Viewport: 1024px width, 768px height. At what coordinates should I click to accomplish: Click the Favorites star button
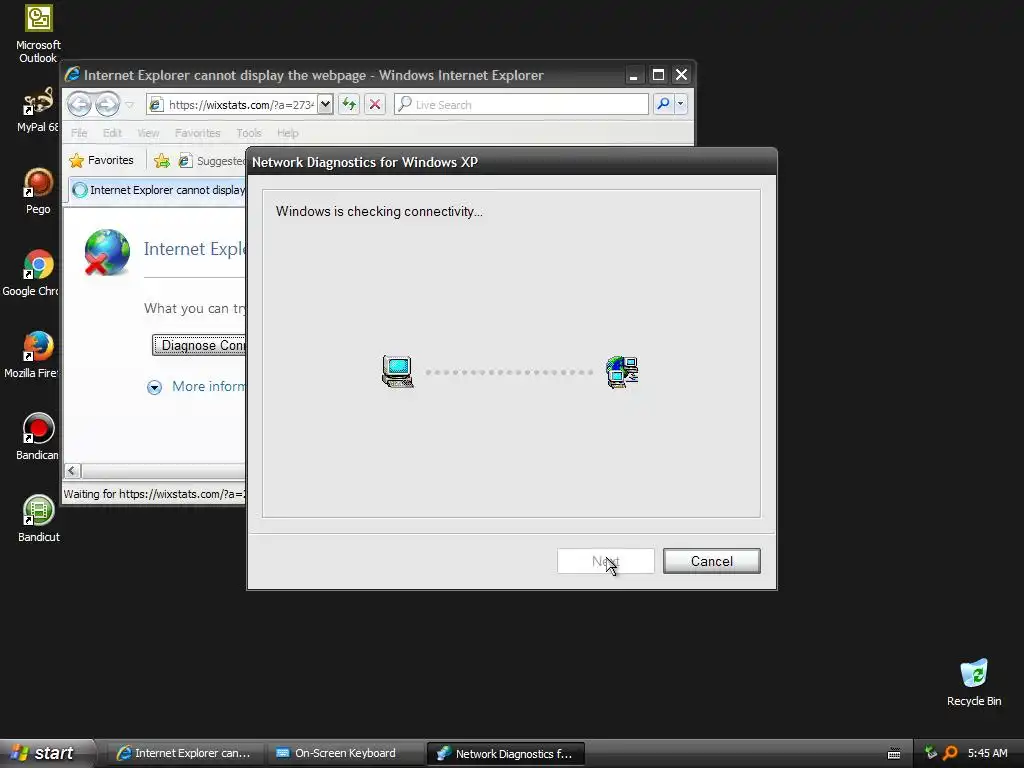(102, 160)
